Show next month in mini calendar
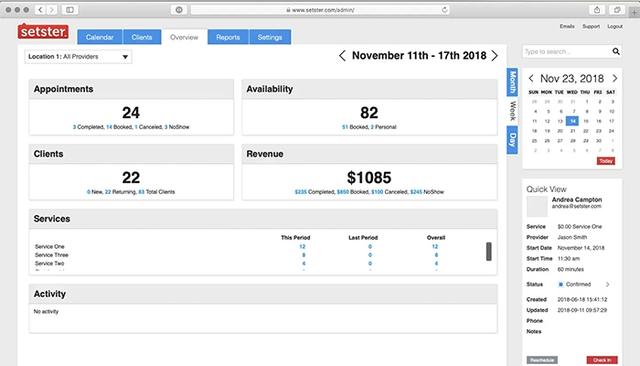Screen dimensions: 640x366 (x=615, y=78)
